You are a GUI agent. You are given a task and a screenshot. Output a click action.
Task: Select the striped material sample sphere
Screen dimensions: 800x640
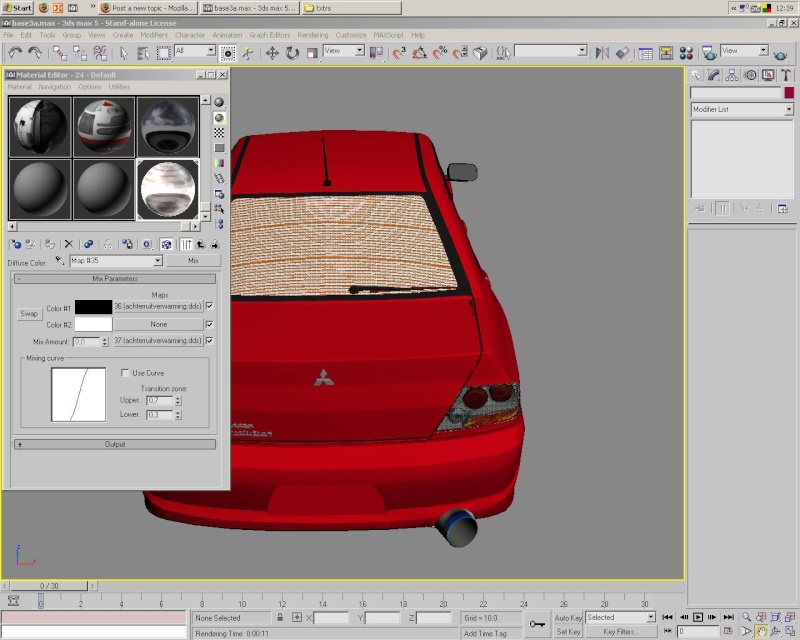[x=168, y=189]
